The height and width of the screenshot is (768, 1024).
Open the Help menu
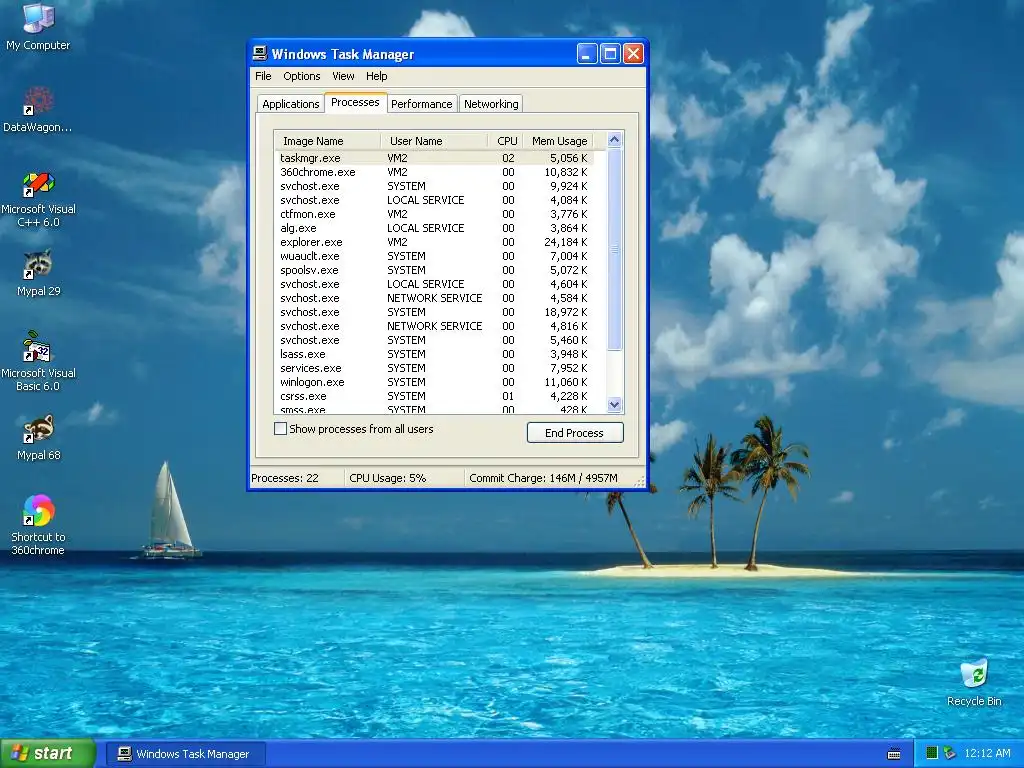pos(376,76)
